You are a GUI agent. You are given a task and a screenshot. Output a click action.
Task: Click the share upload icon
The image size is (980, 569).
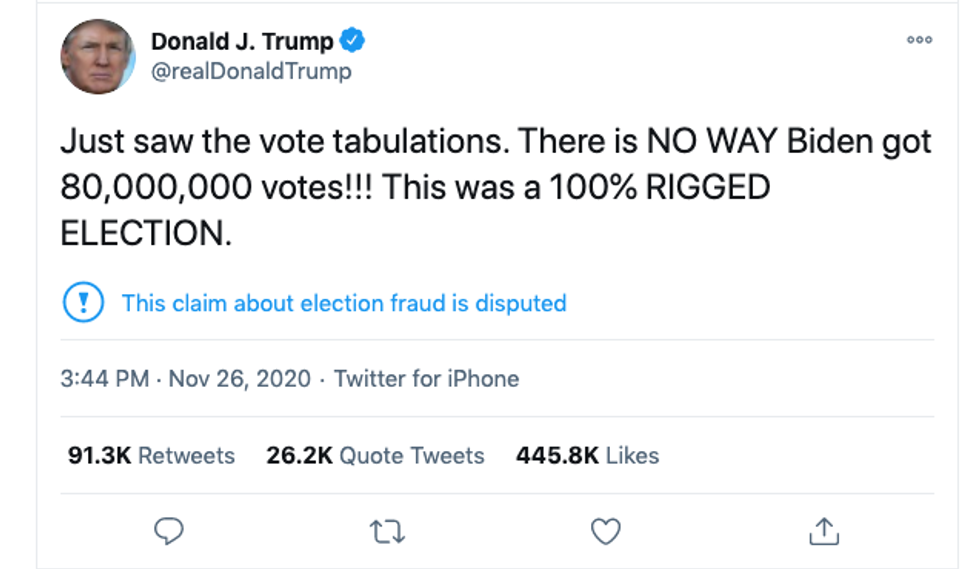tap(824, 531)
